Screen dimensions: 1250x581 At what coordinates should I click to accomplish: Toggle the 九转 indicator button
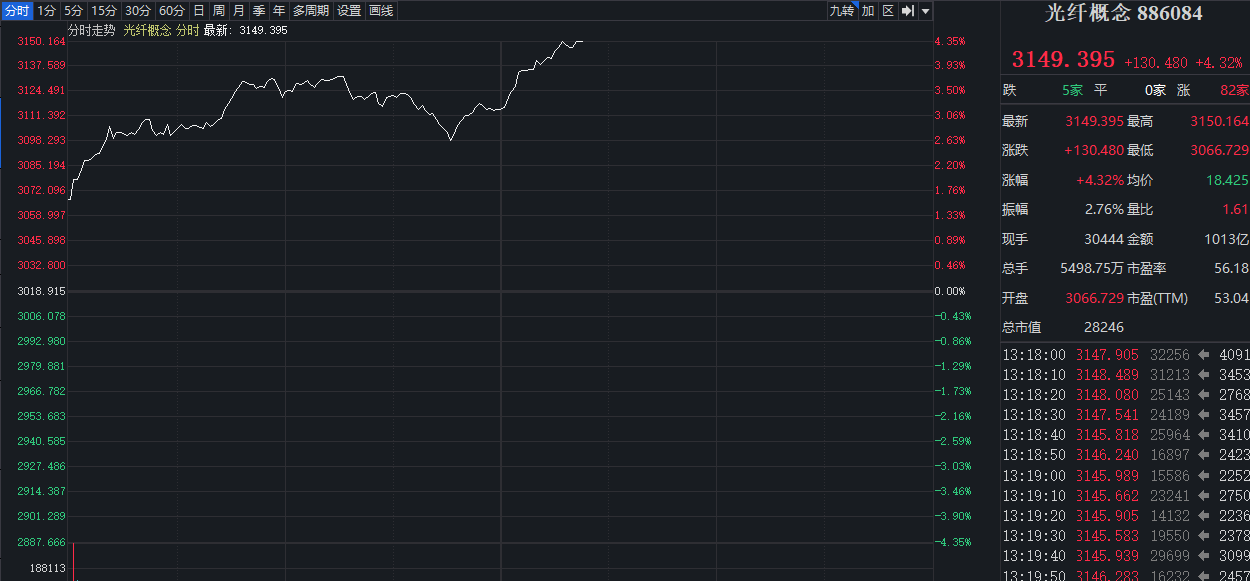point(842,11)
